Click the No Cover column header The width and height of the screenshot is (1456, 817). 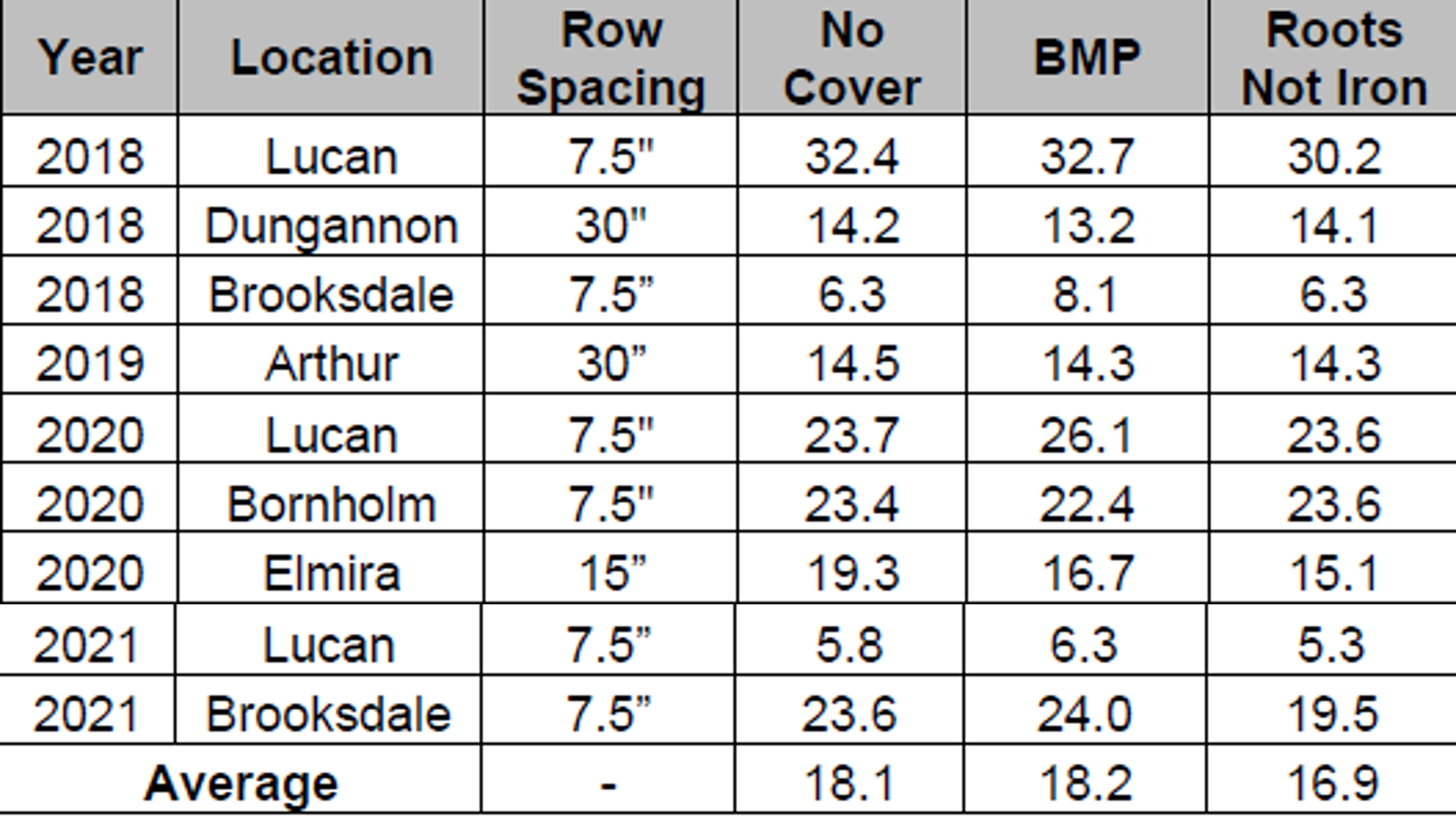coord(852,58)
